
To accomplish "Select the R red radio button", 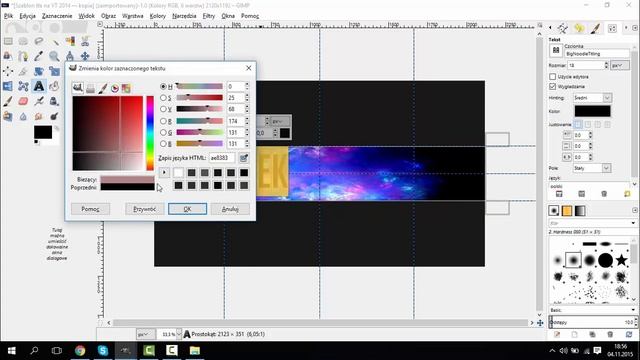I will click(163, 121).
